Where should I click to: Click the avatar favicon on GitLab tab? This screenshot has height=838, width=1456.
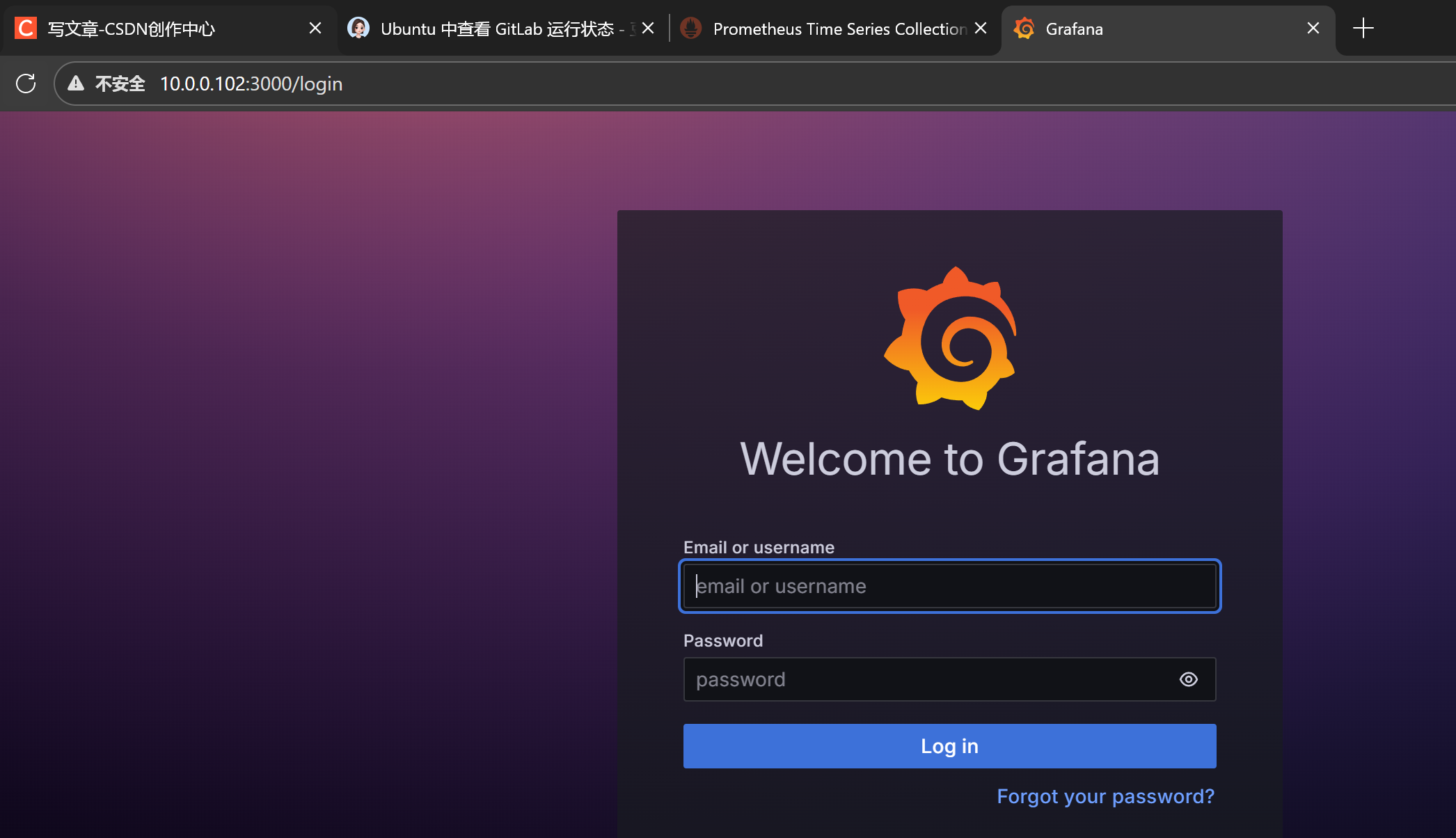(x=358, y=28)
